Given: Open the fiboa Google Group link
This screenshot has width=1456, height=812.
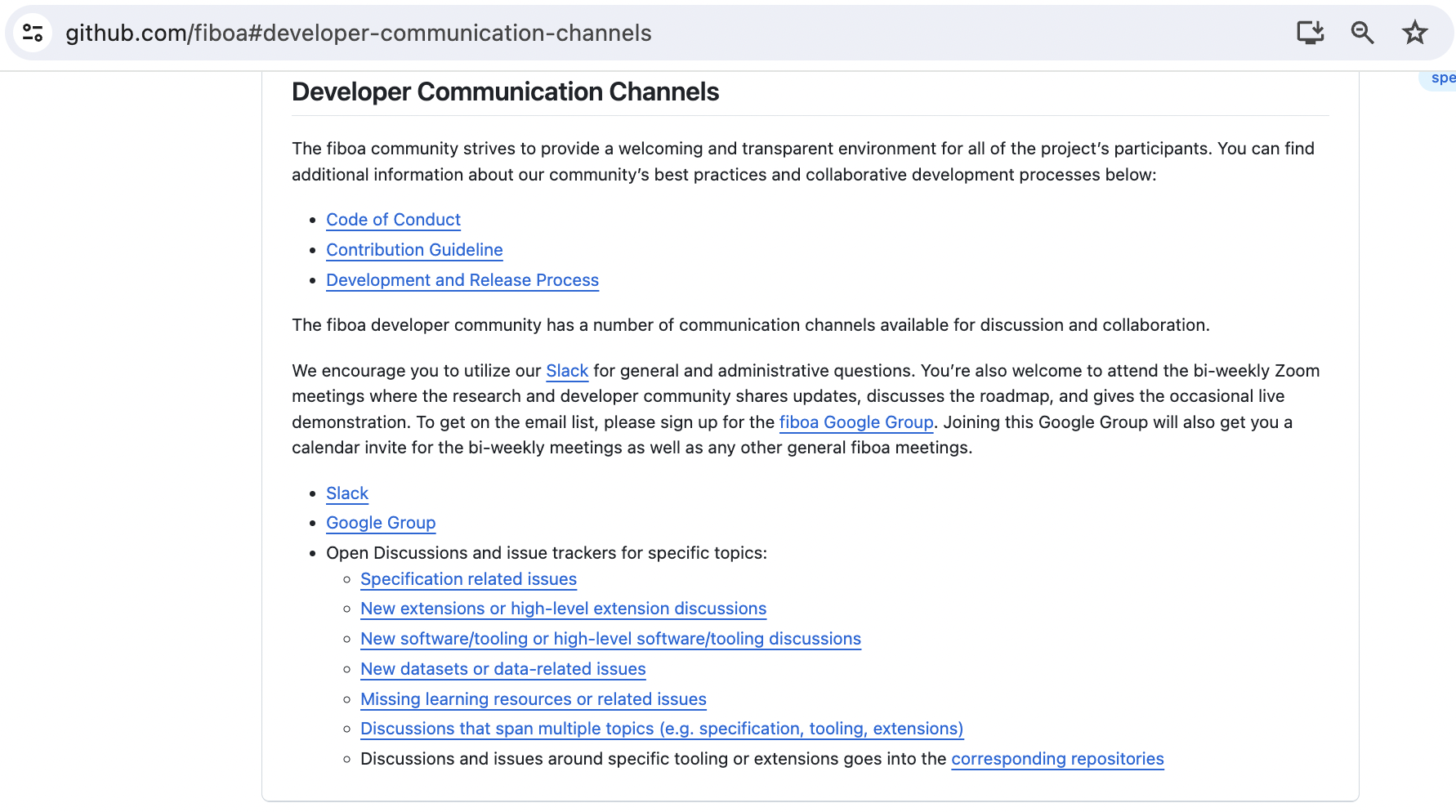Looking at the screenshot, I should [855, 422].
